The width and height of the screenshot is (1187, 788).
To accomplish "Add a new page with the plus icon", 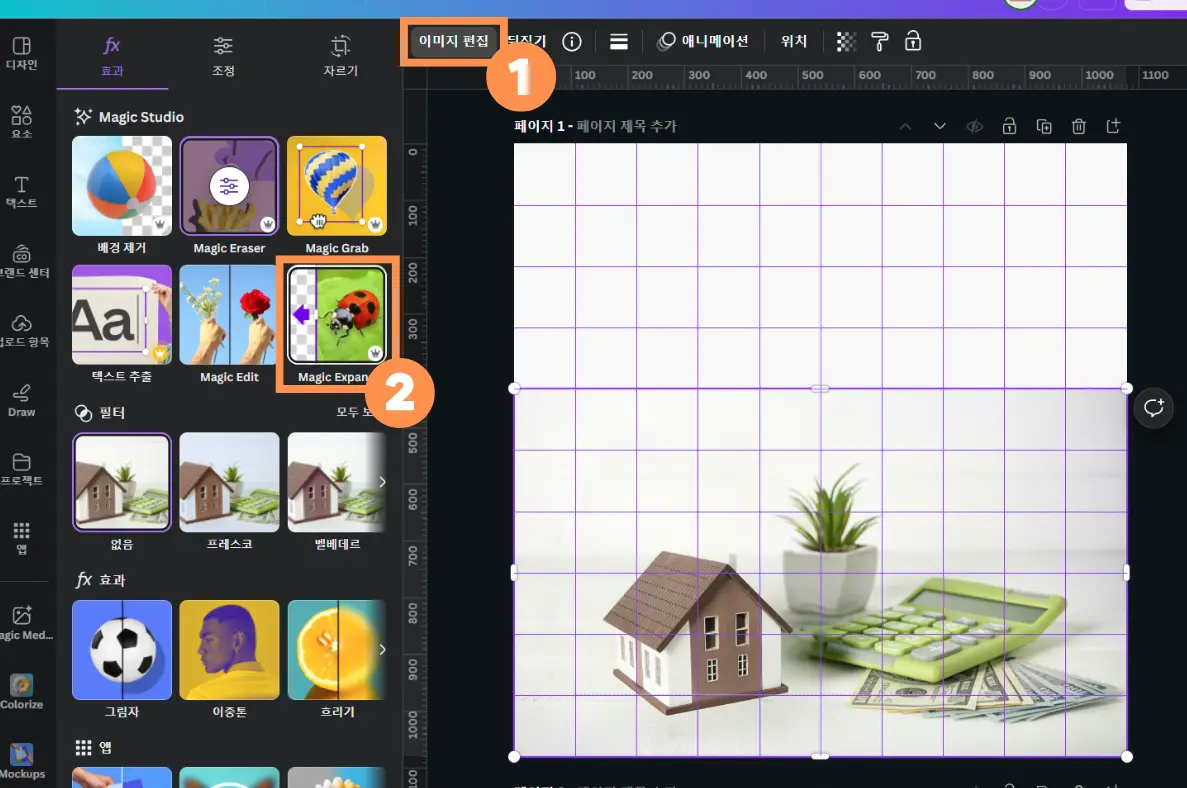I will tap(1114, 126).
